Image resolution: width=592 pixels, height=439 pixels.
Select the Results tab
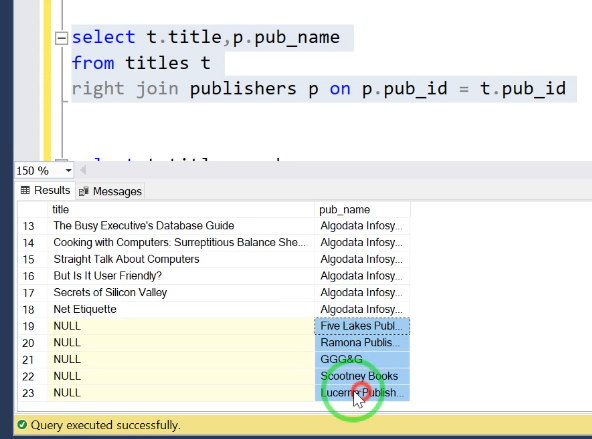pyautogui.click(x=46, y=191)
